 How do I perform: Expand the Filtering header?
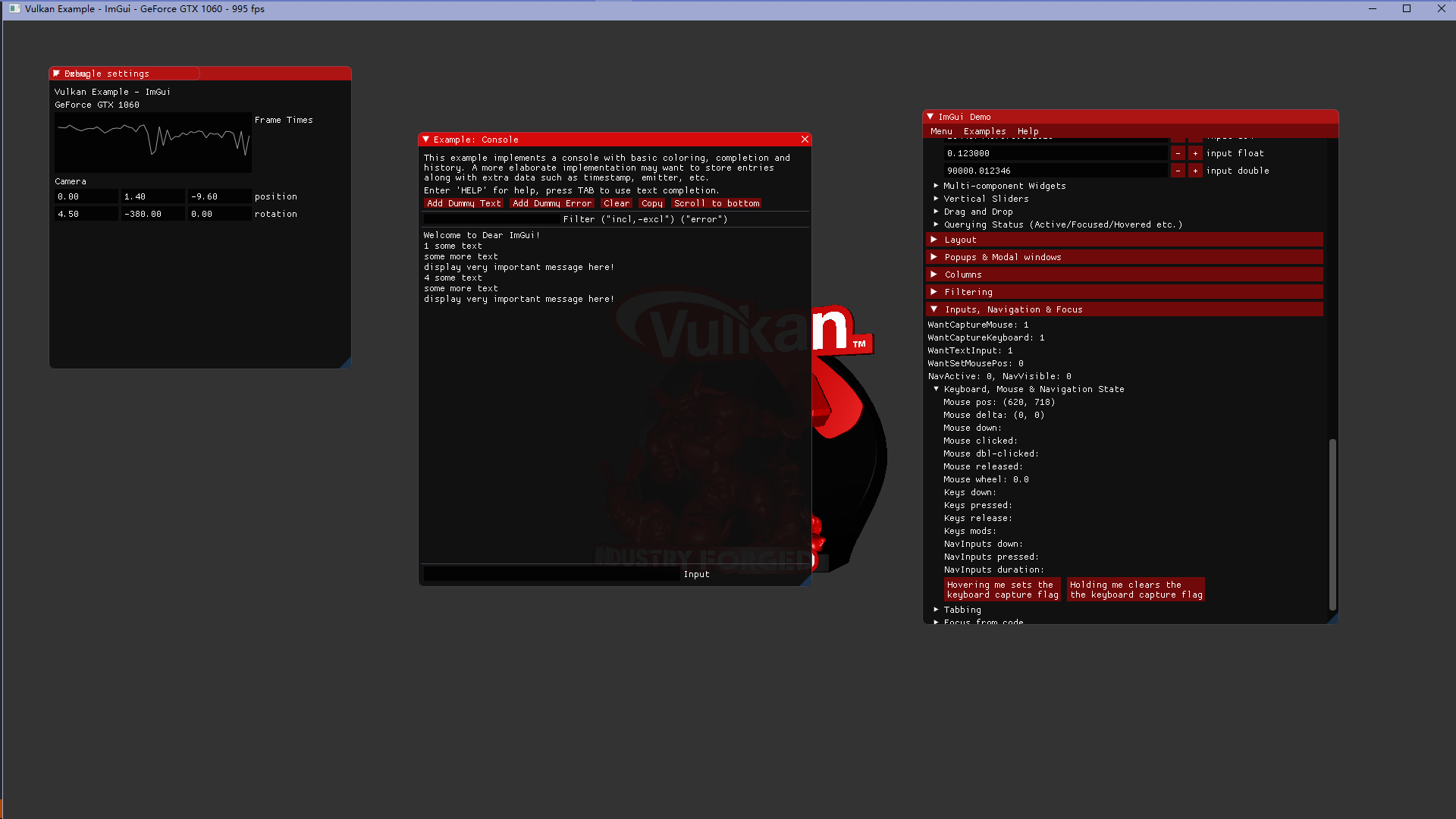click(1124, 292)
